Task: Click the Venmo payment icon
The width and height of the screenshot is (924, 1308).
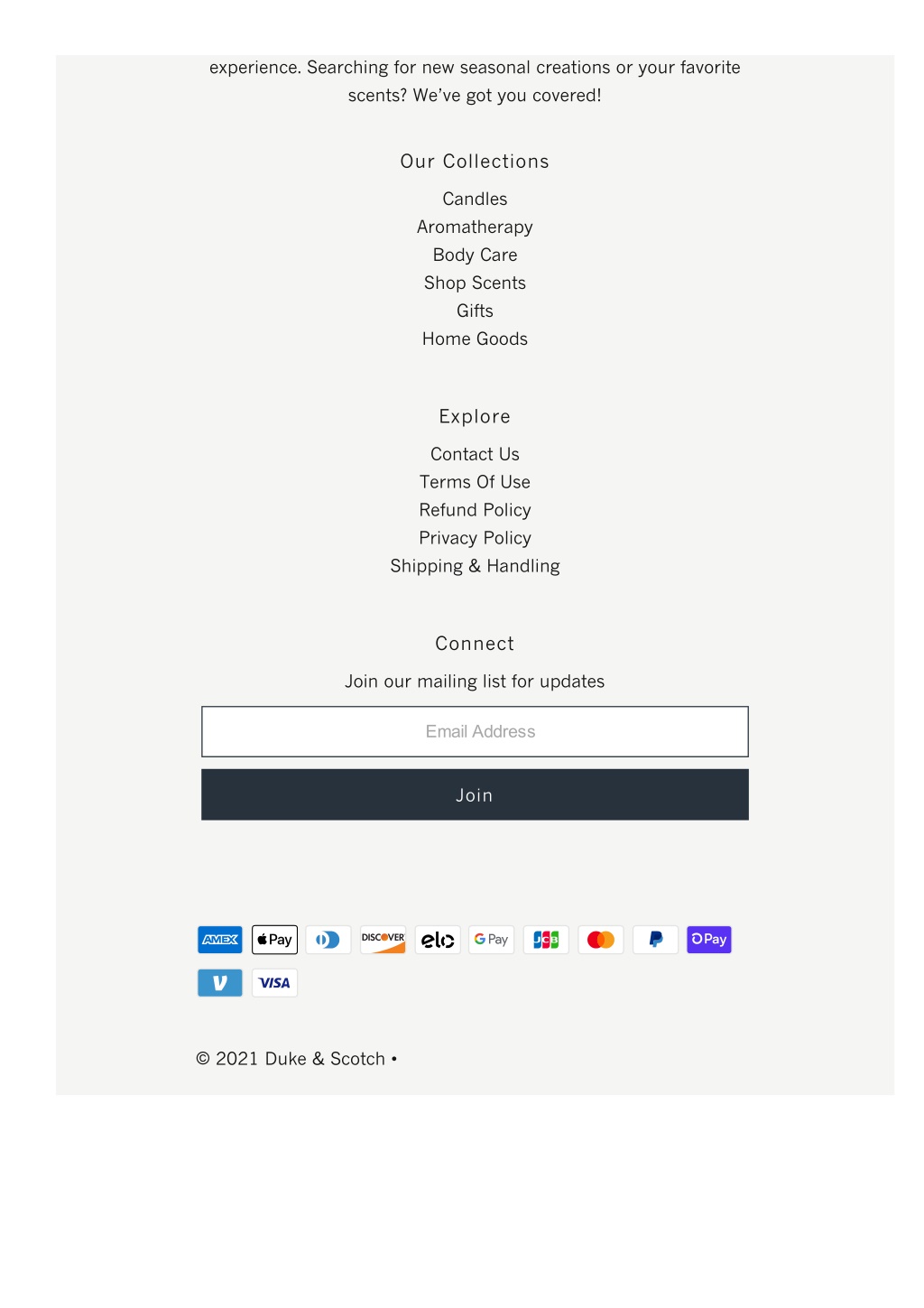Action: (220, 983)
